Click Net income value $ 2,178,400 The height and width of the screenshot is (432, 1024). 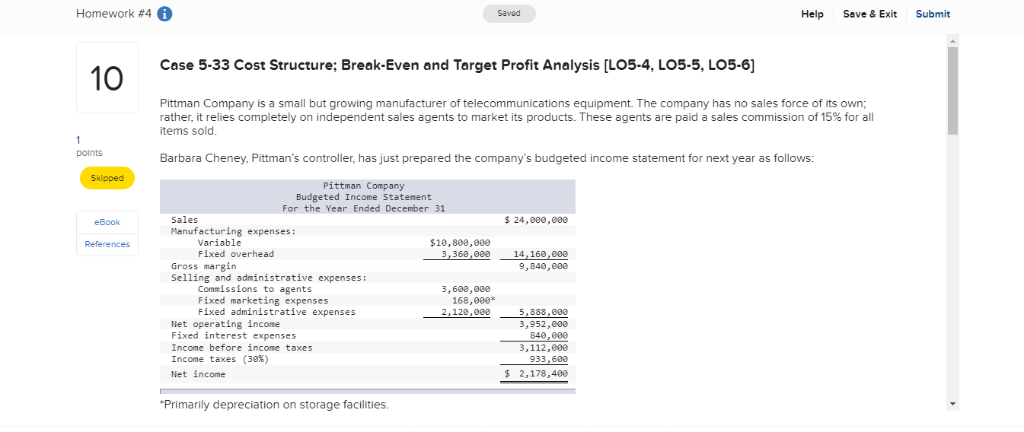536,374
